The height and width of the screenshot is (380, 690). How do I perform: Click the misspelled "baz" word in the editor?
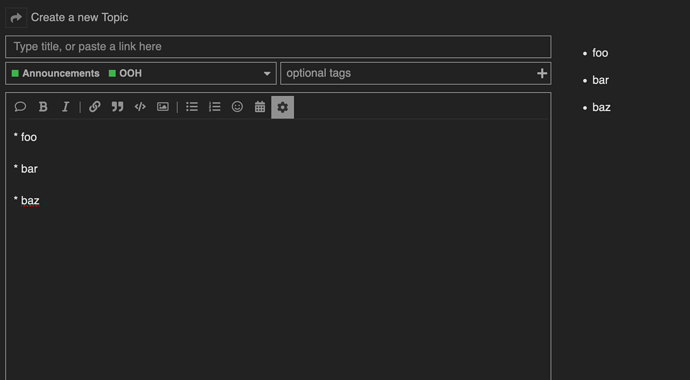tap(30, 201)
